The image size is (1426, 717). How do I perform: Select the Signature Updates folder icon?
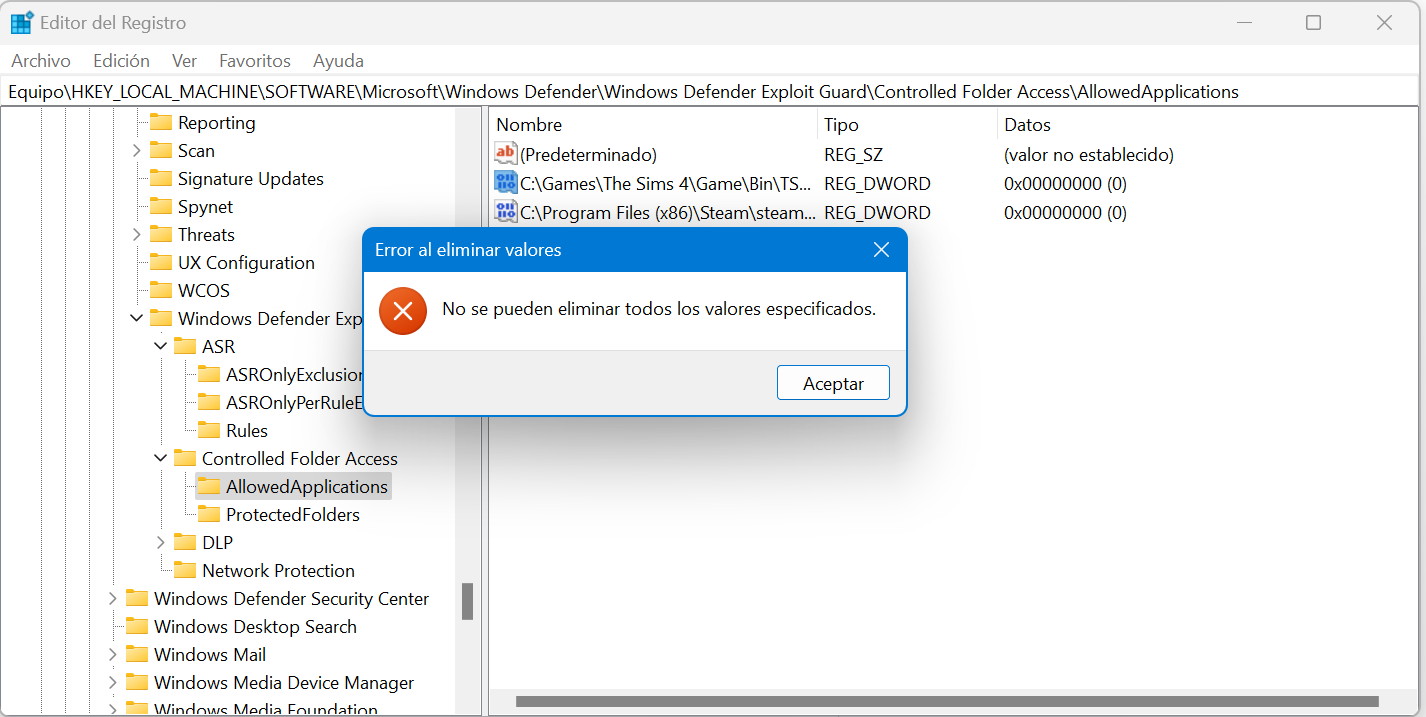pos(161,179)
